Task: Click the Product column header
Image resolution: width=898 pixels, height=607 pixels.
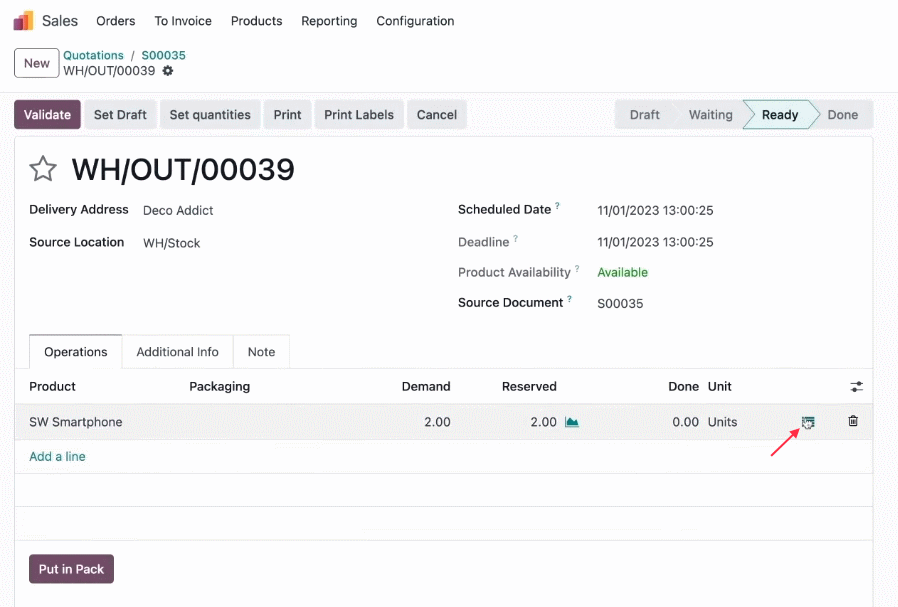Action: coord(52,387)
